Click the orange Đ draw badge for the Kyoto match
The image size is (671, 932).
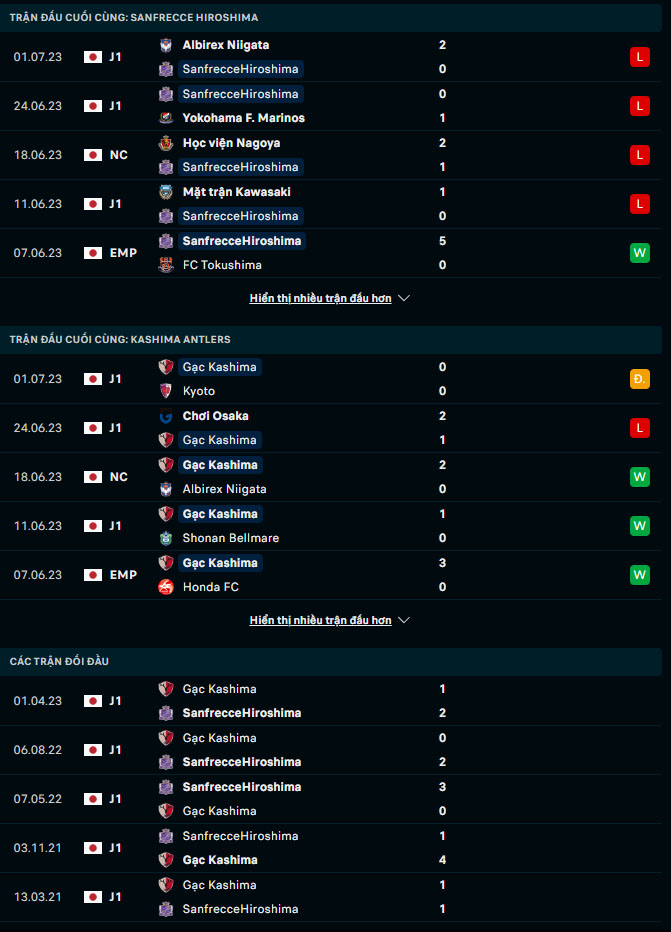tap(640, 379)
